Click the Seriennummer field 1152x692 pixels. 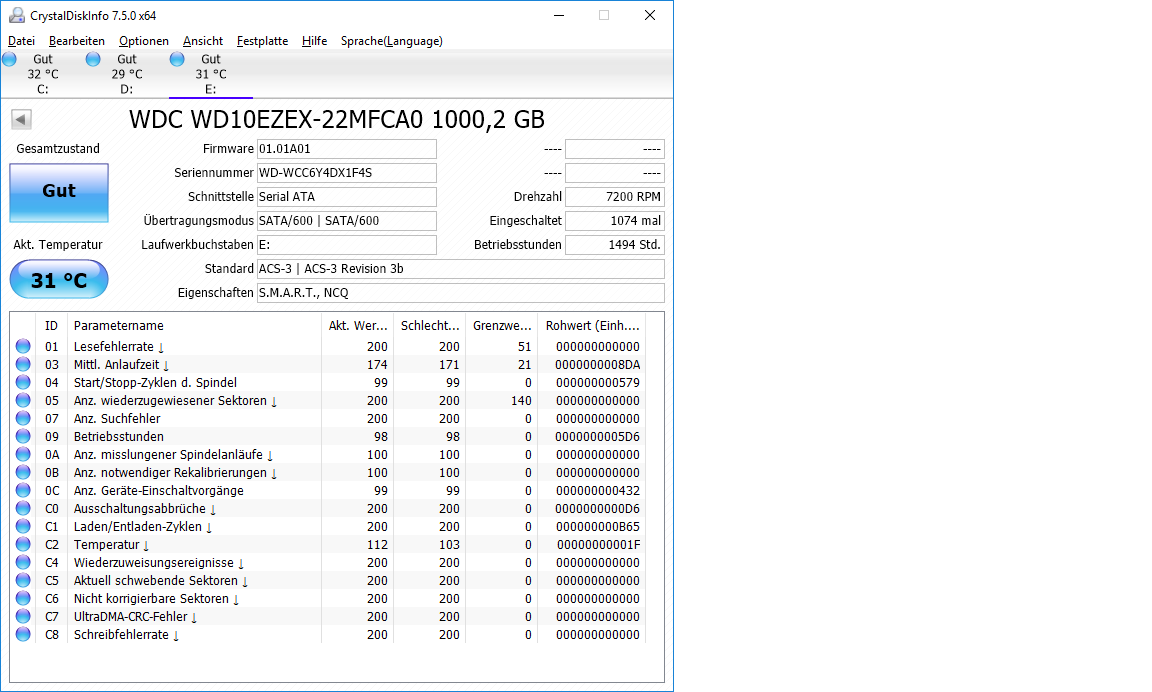[347, 173]
